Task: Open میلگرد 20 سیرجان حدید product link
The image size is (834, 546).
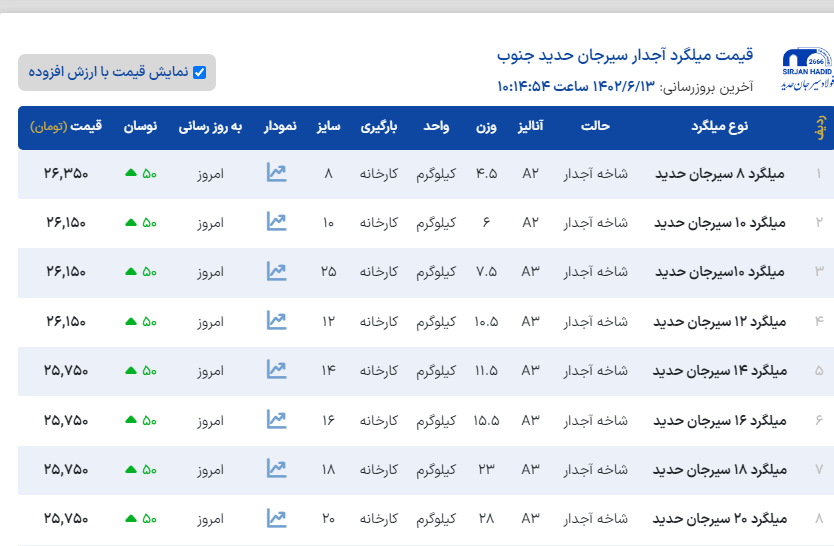Action: pyautogui.click(x=720, y=519)
